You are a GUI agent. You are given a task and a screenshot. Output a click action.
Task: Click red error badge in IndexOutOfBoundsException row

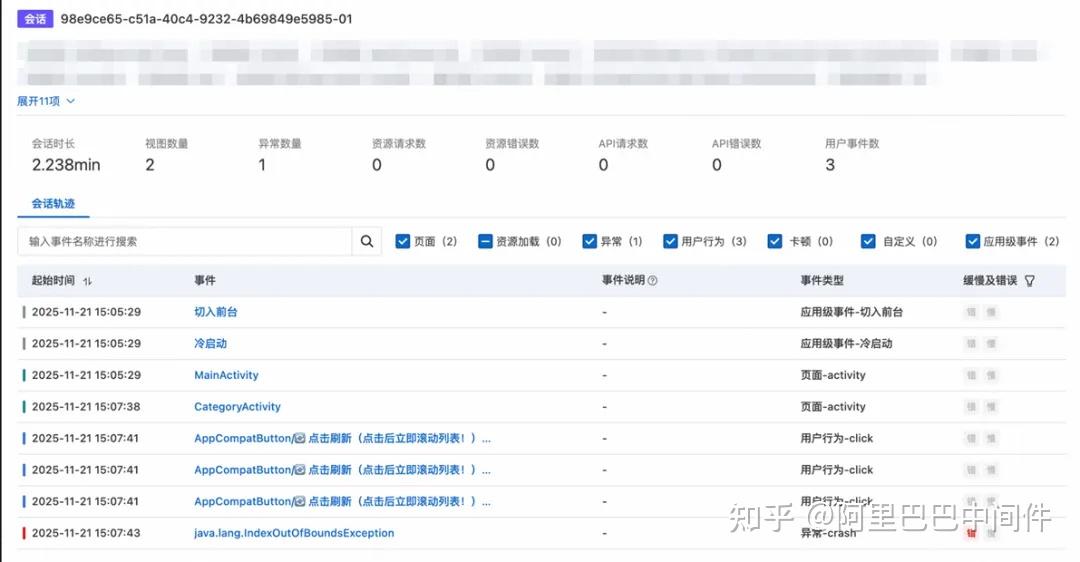point(971,532)
